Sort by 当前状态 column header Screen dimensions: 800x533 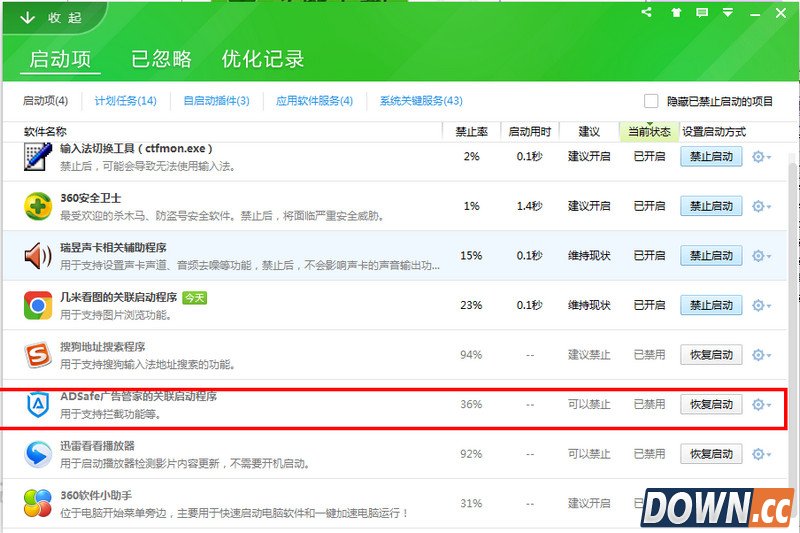pyautogui.click(x=649, y=132)
